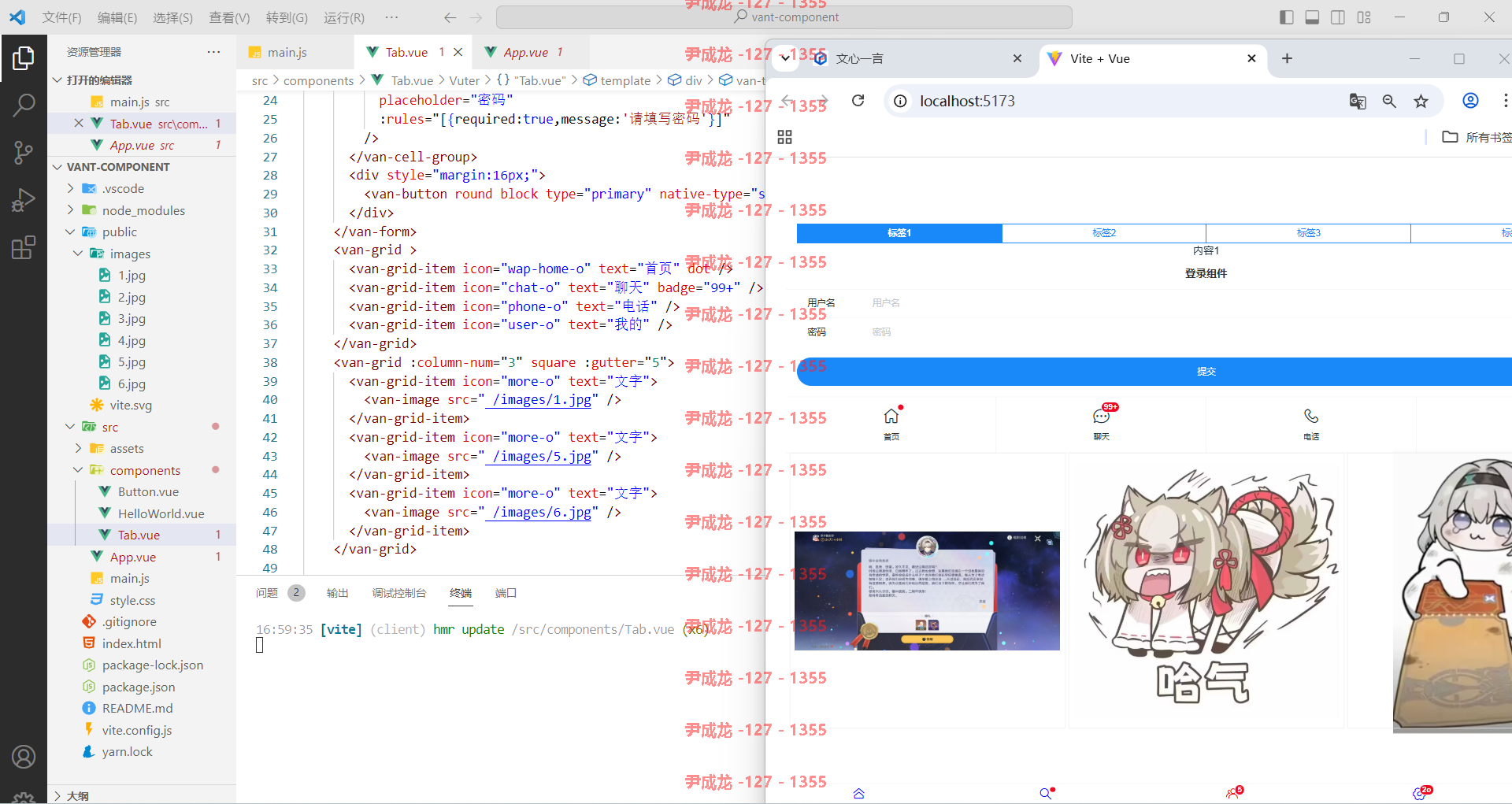
Task: Go back in VS Code navigation
Action: [450, 17]
